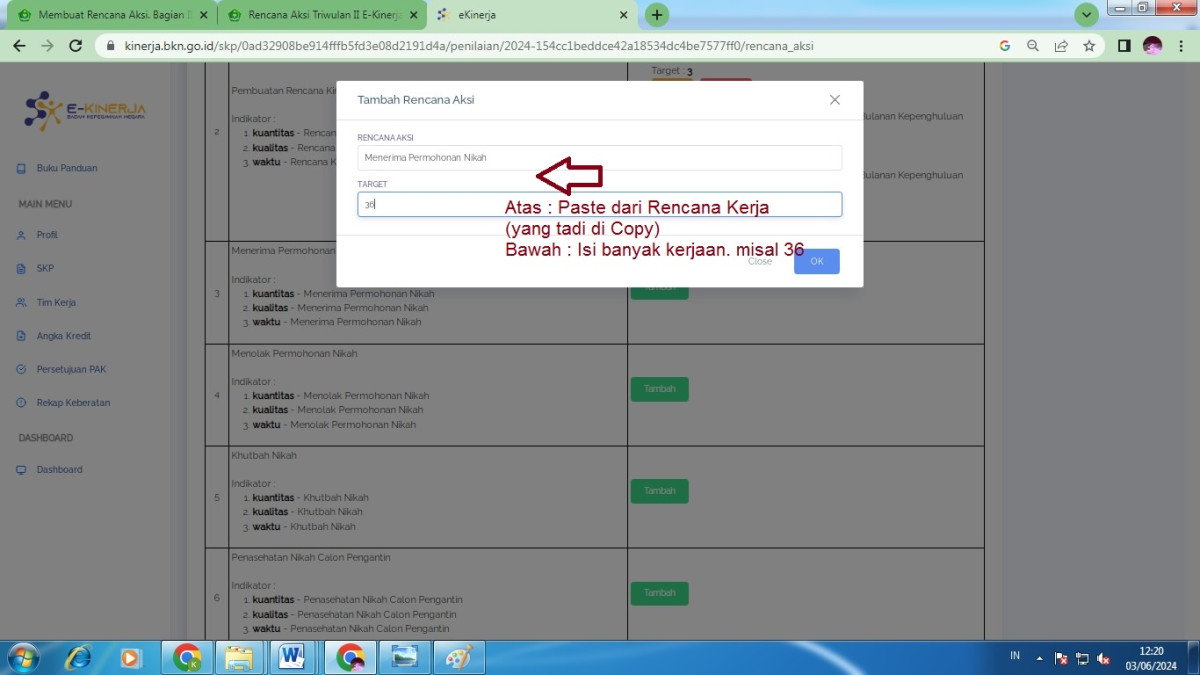
Task: Open File Explorer from taskbar
Action: (x=239, y=657)
